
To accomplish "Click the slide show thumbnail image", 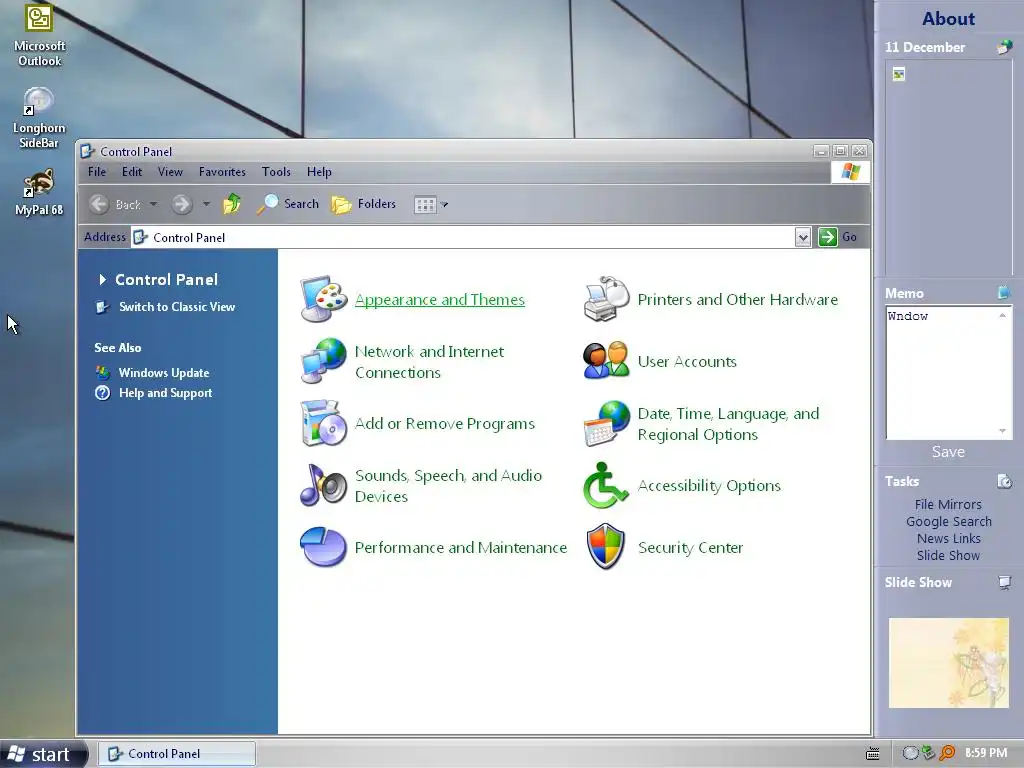I will coord(948,662).
